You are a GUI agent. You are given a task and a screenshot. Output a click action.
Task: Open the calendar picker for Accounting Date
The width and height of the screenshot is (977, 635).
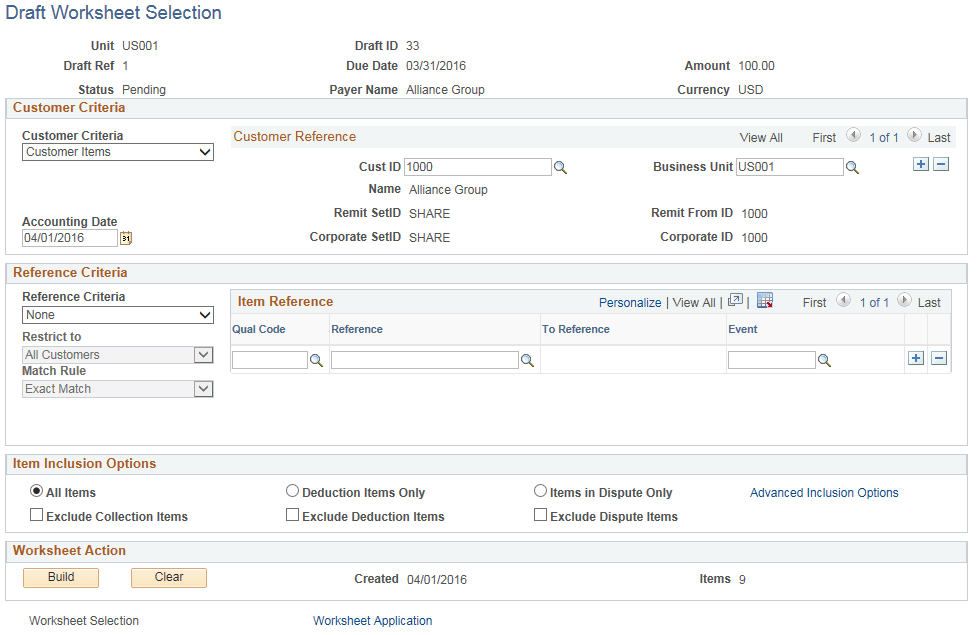point(125,238)
